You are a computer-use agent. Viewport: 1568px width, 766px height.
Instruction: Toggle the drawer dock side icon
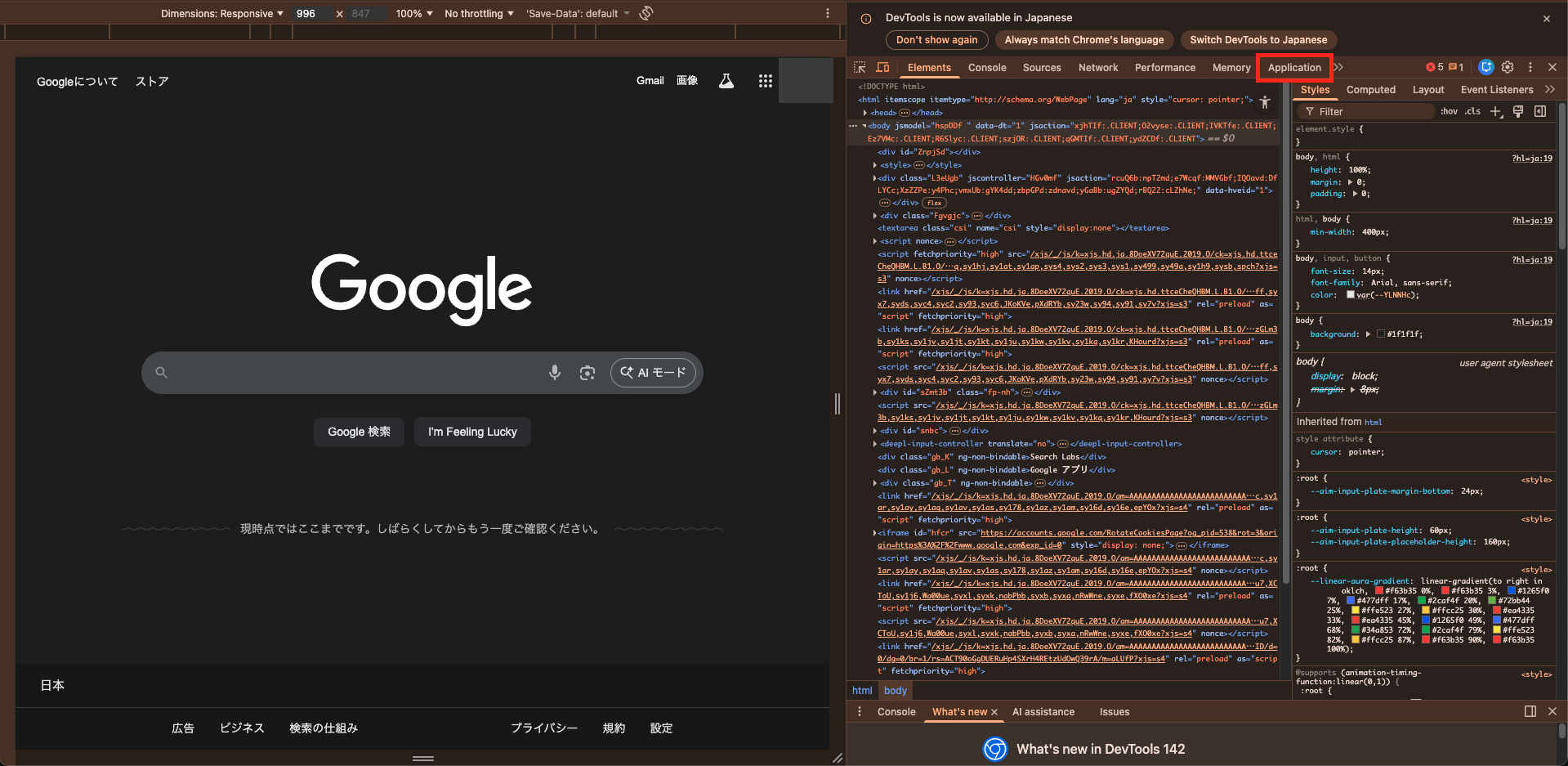point(1530,711)
